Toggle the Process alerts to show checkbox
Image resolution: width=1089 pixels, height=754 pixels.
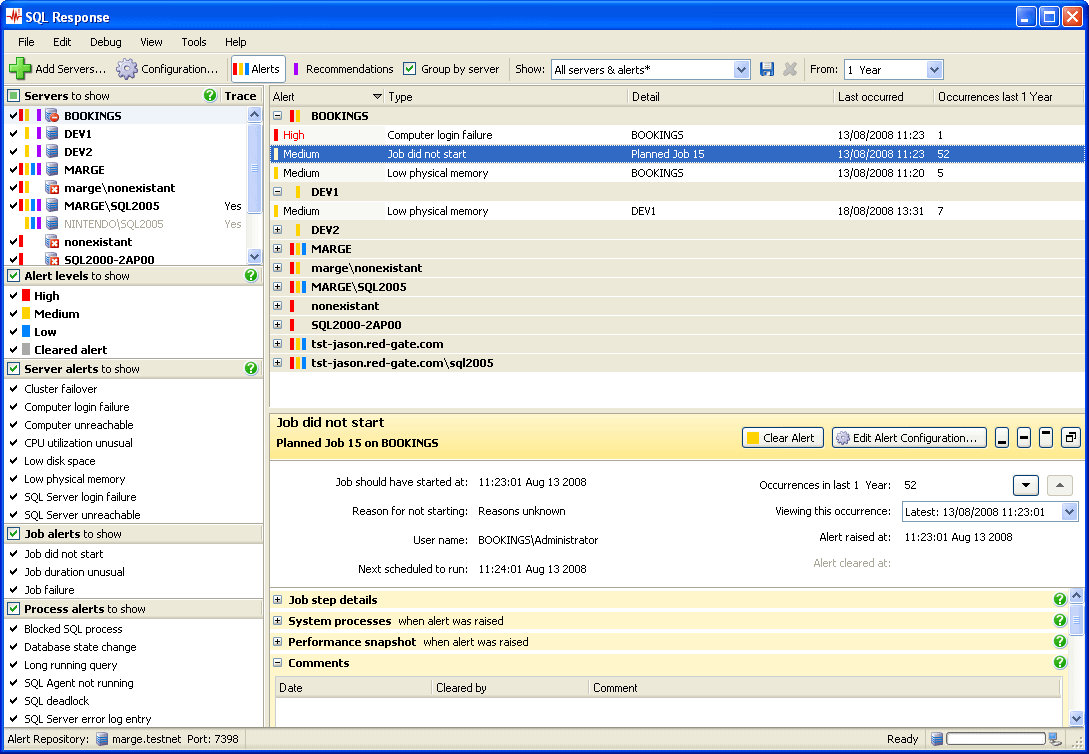click(13, 608)
